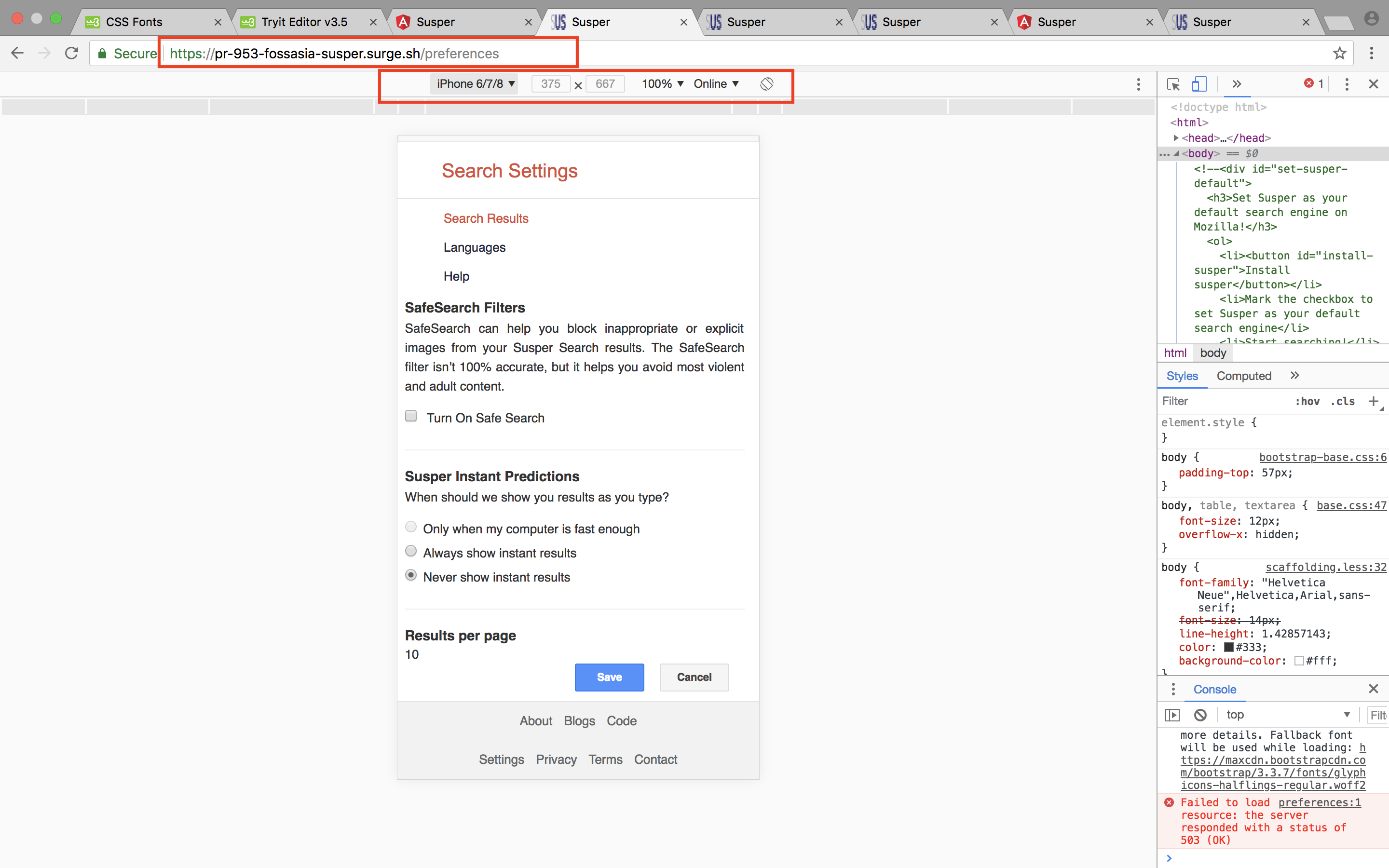Edit the device height field 667
This screenshot has width=1389, height=868.
(605, 84)
